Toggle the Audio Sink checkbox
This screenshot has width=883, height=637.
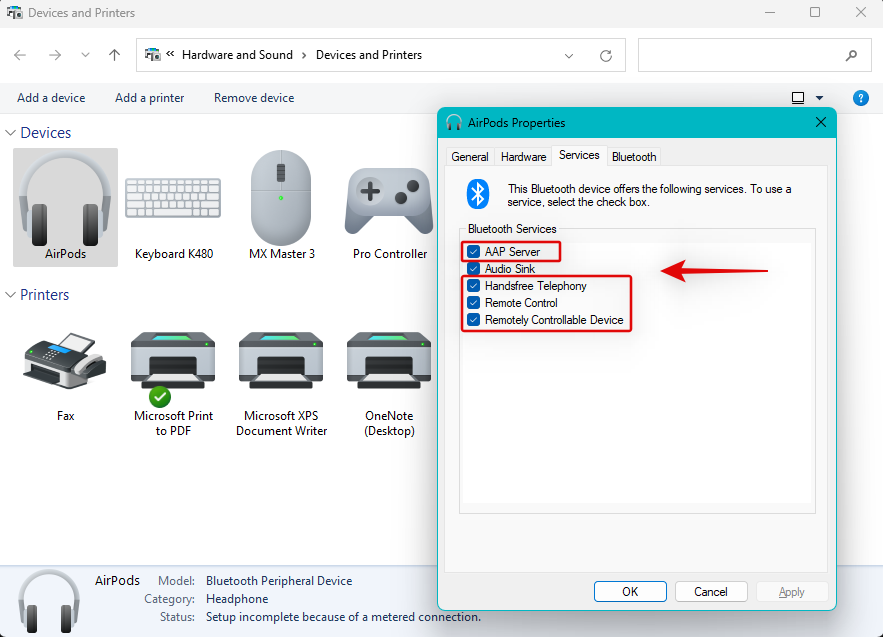[474, 269]
